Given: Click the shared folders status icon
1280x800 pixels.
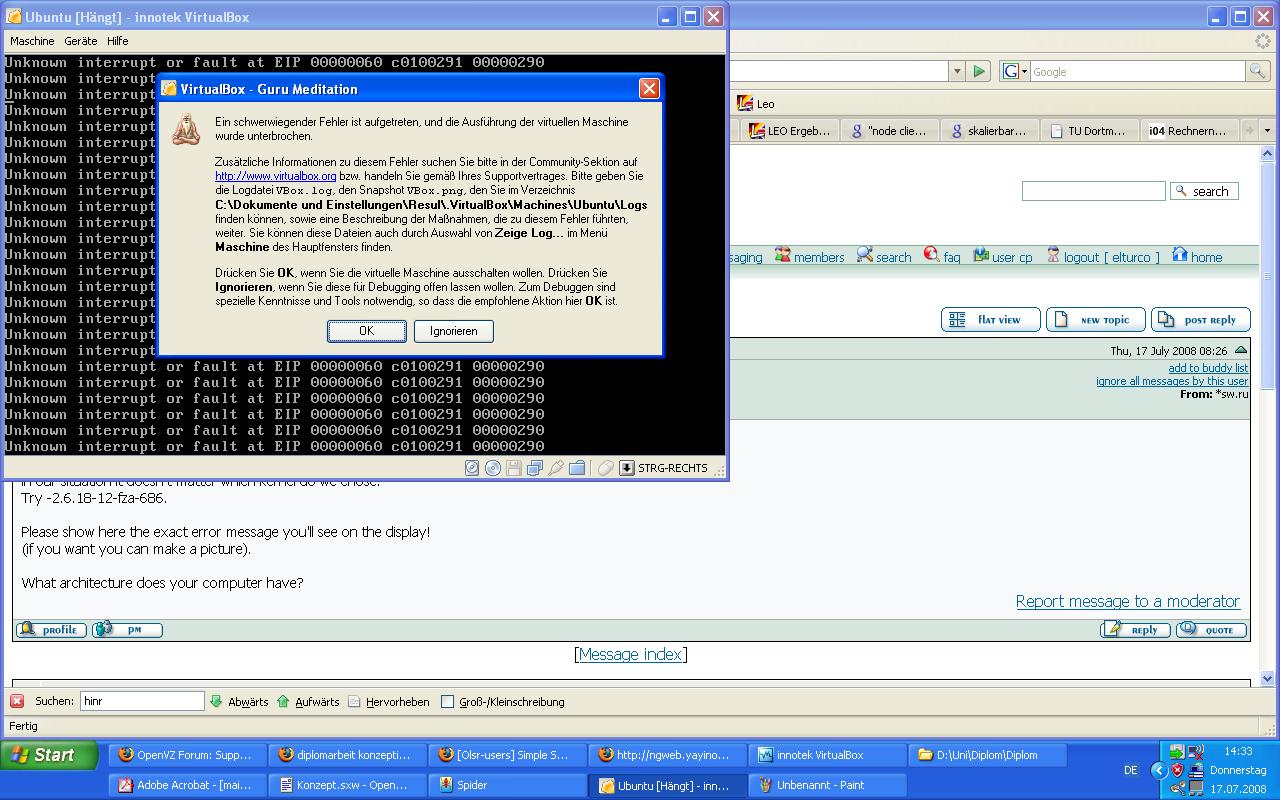Looking at the screenshot, I should click(577, 468).
